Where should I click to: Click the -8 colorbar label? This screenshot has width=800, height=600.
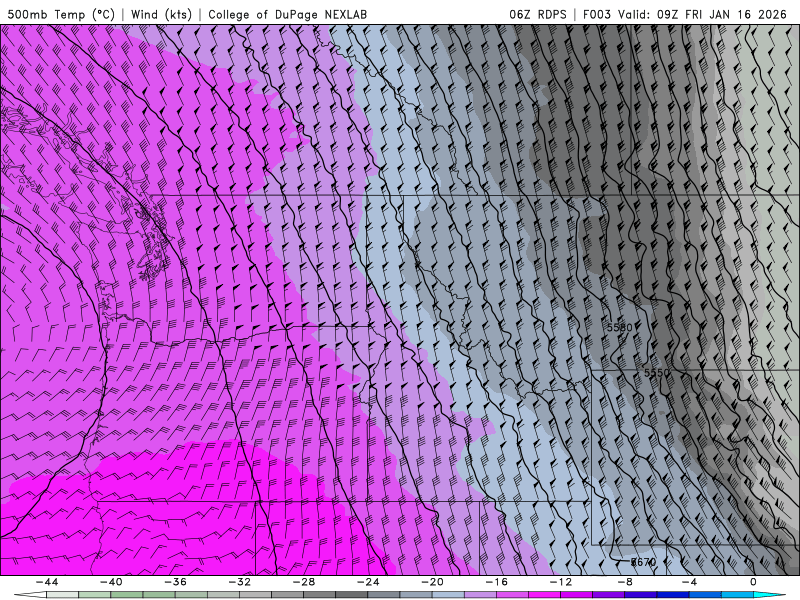(625, 582)
